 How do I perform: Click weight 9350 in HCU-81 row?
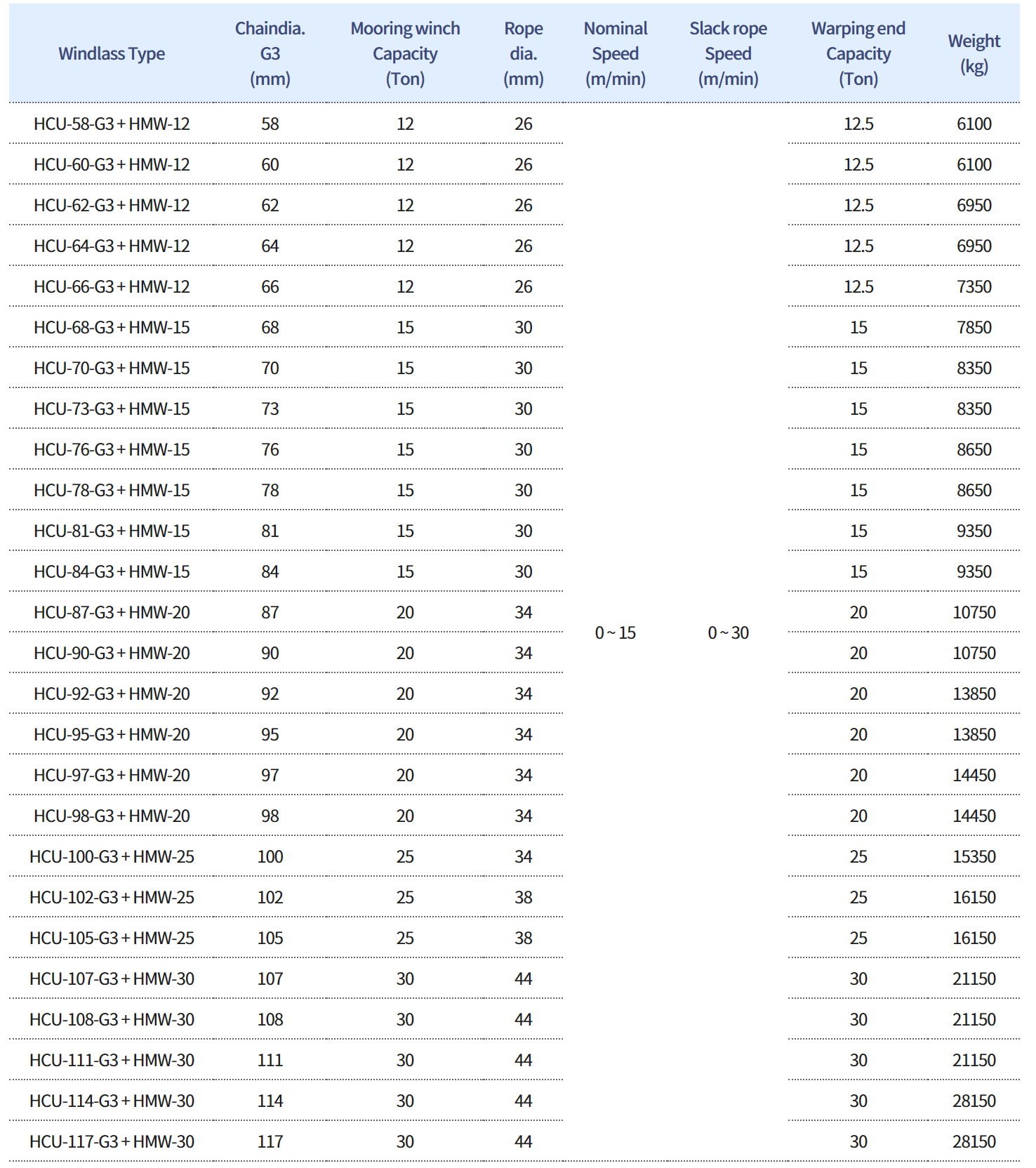[x=974, y=531]
